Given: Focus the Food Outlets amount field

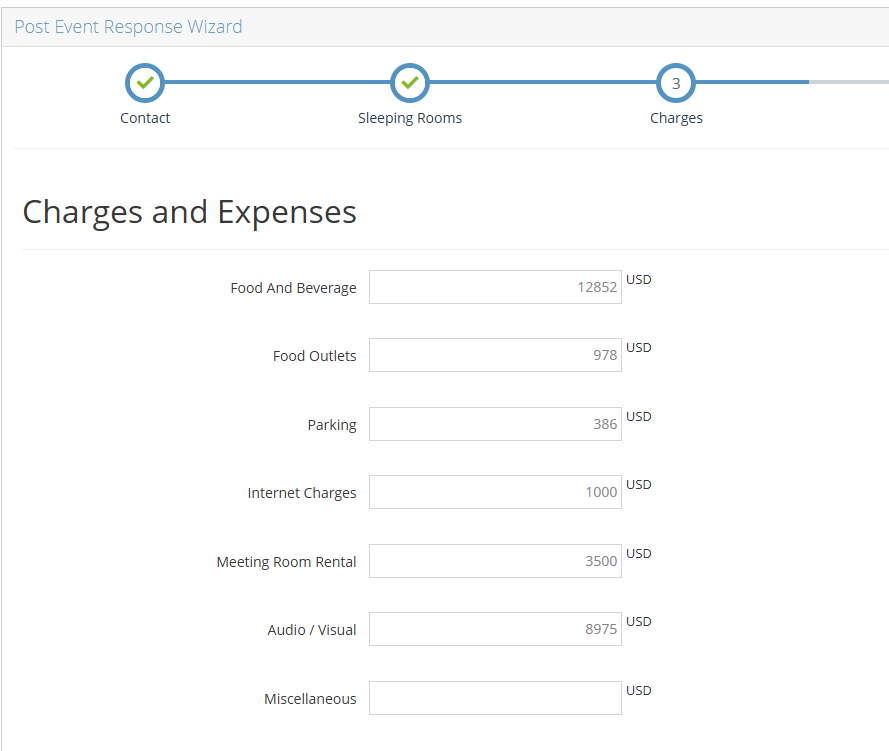Looking at the screenshot, I should [495, 355].
